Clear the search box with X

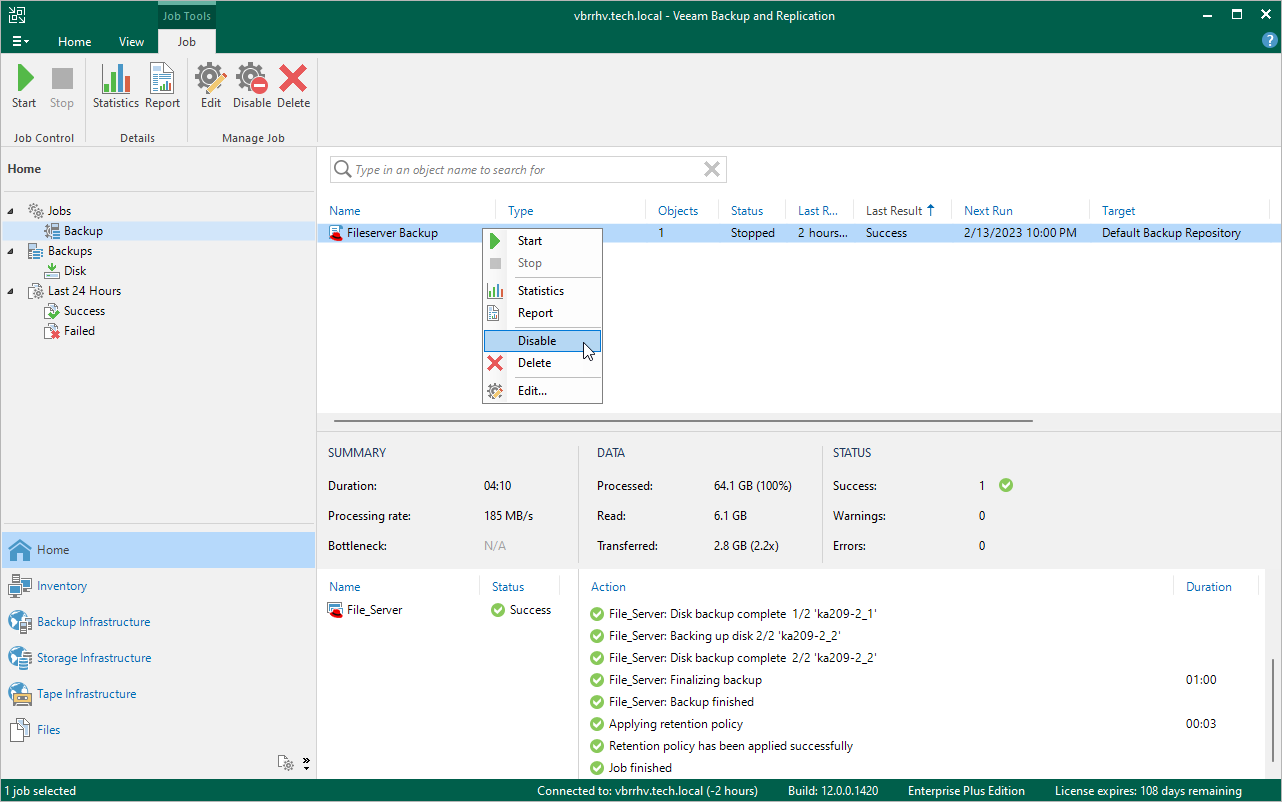[712, 170]
